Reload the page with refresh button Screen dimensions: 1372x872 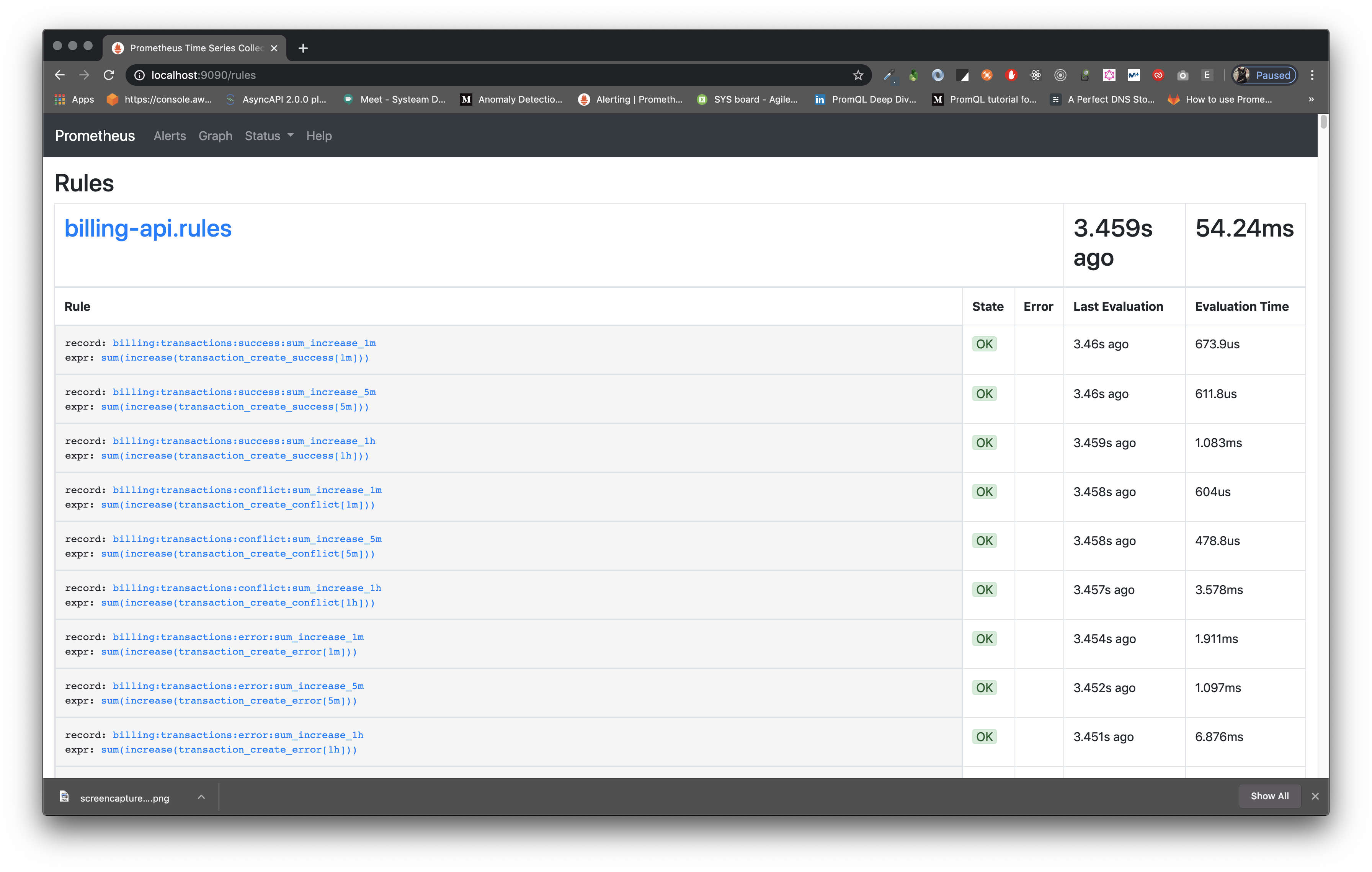[x=109, y=75]
